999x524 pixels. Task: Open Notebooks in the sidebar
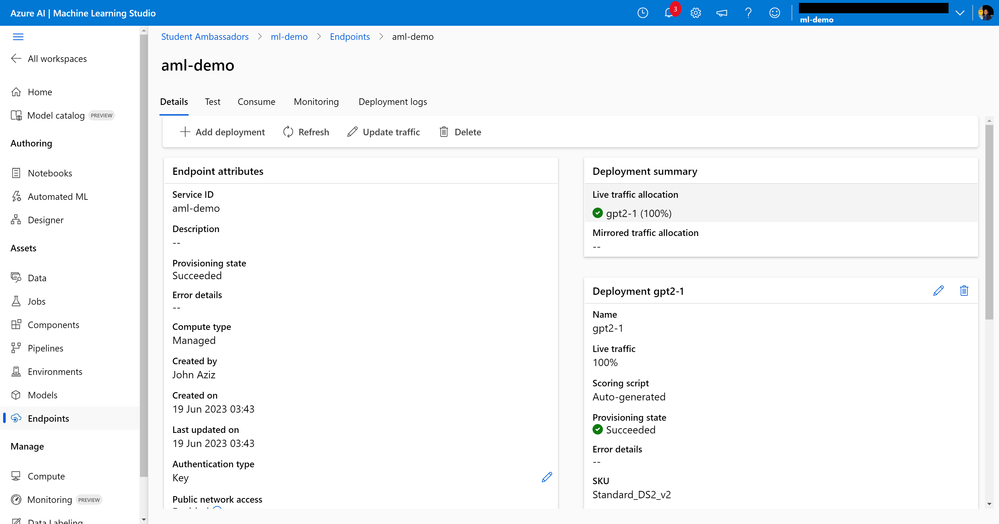50,173
